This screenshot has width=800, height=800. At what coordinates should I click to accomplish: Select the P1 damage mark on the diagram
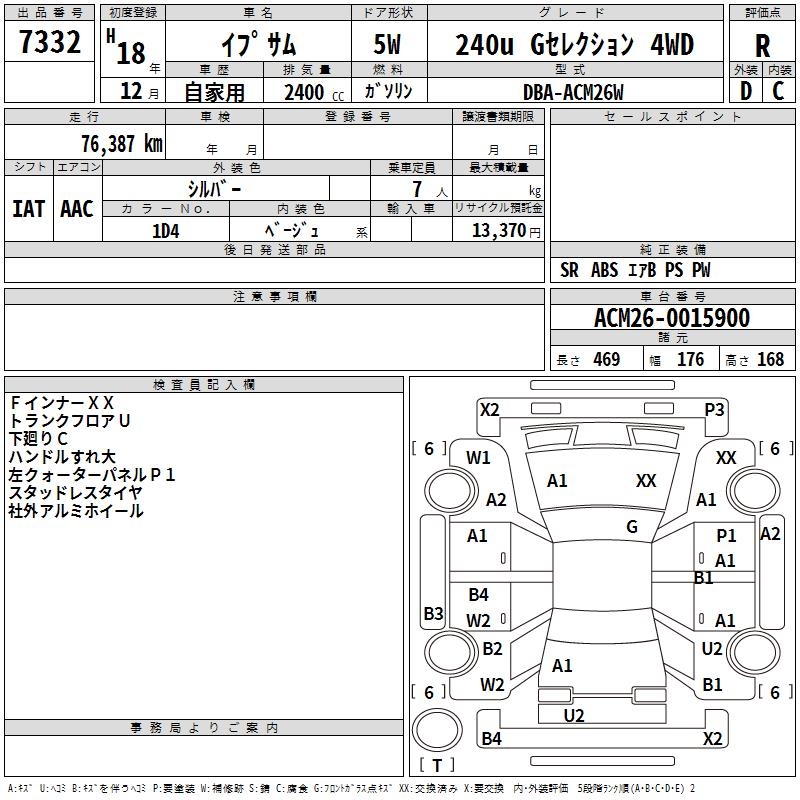click(x=726, y=536)
